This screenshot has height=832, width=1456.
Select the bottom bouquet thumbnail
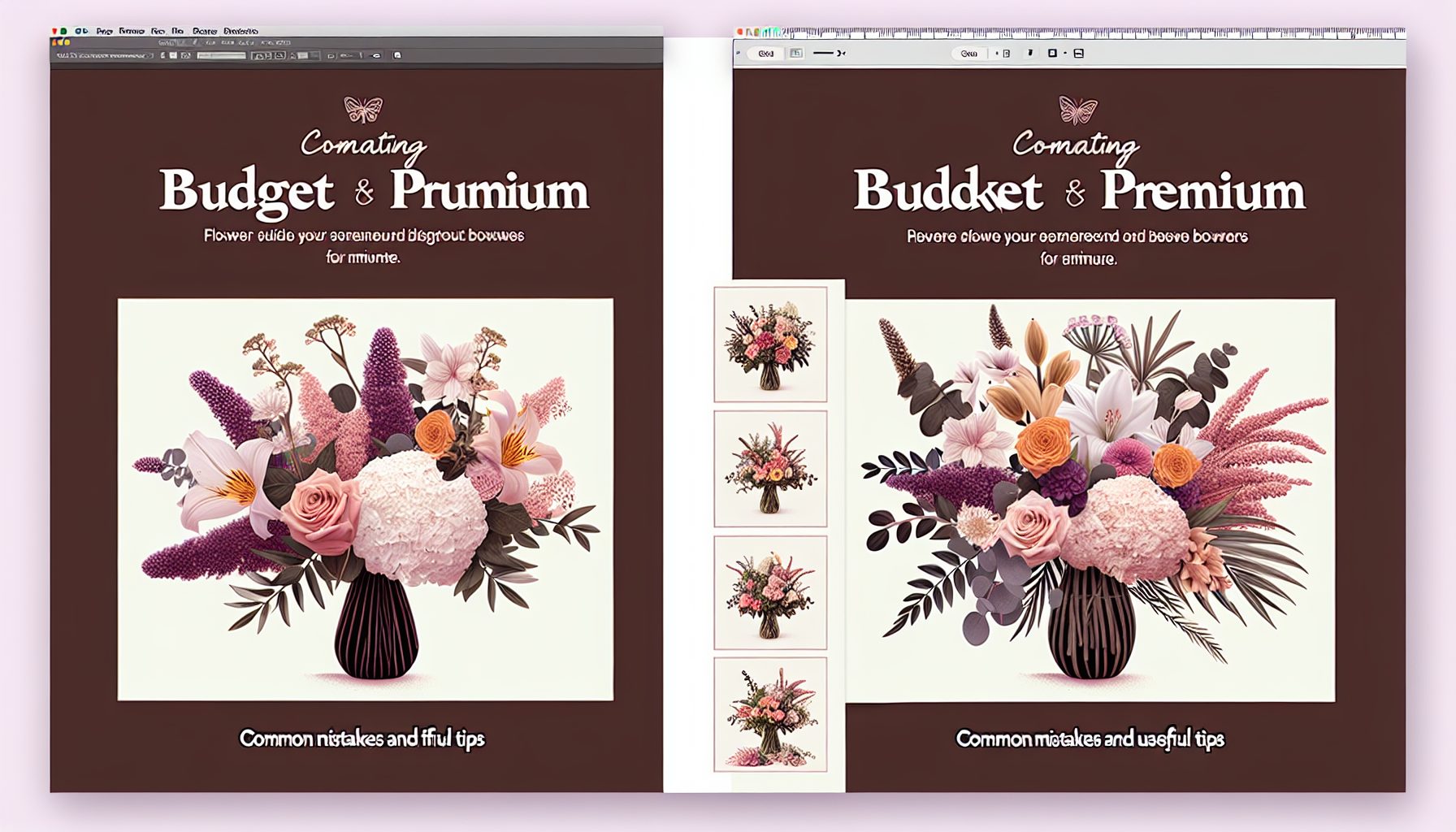coord(770,714)
